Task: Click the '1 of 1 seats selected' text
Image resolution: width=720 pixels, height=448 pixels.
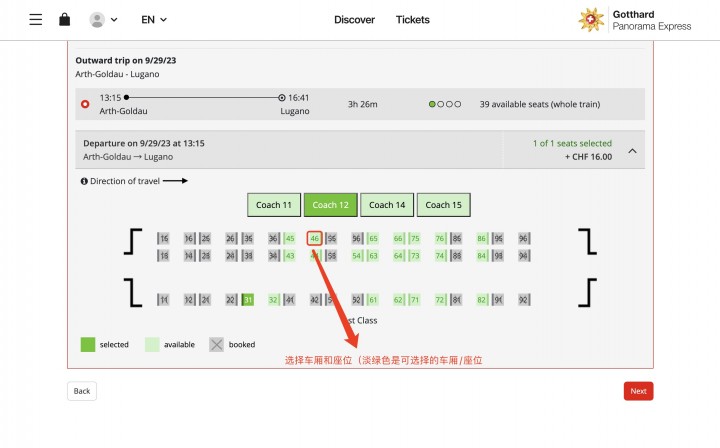Action: tap(572, 143)
